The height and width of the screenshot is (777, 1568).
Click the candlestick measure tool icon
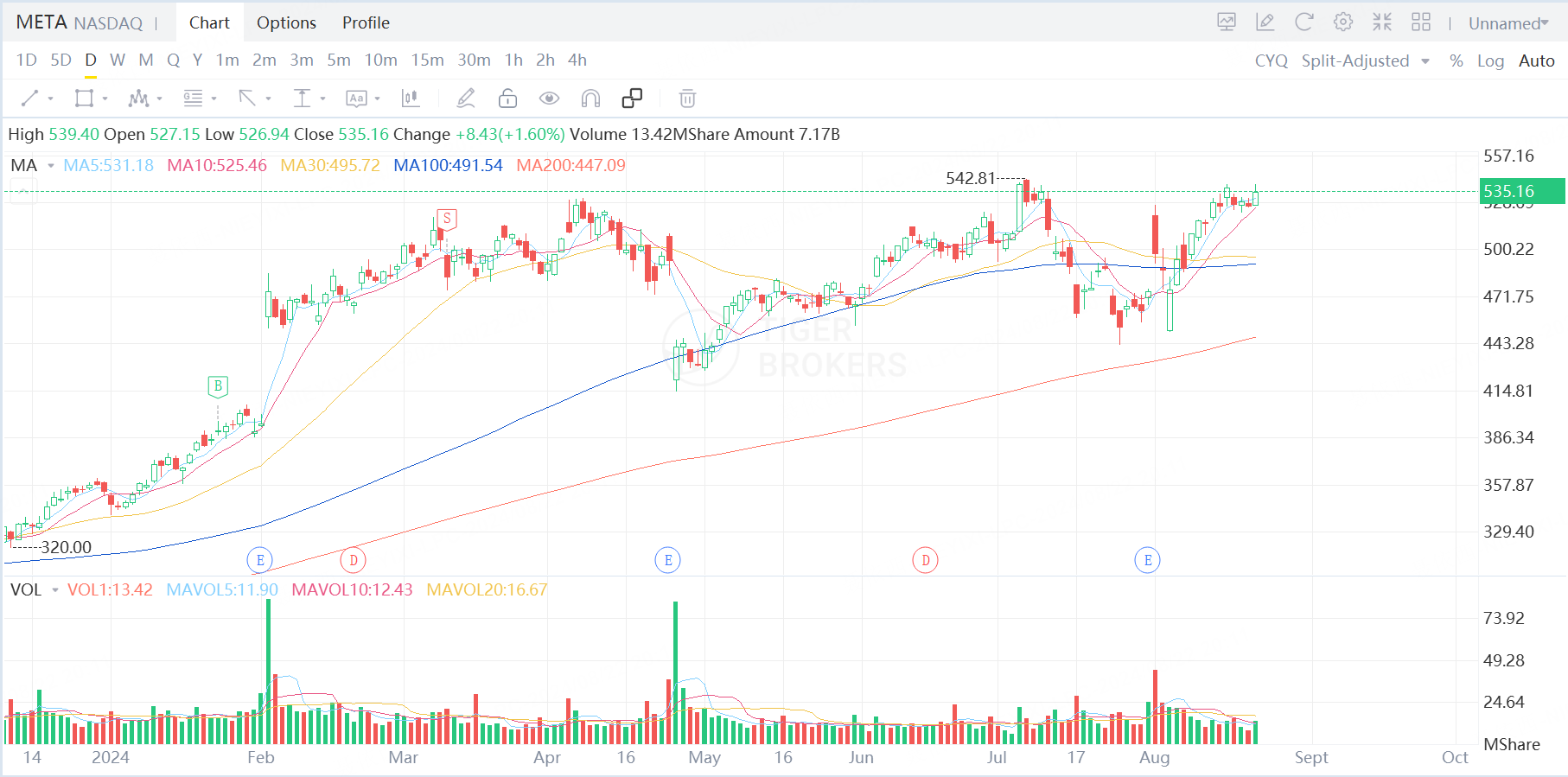point(411,99)
